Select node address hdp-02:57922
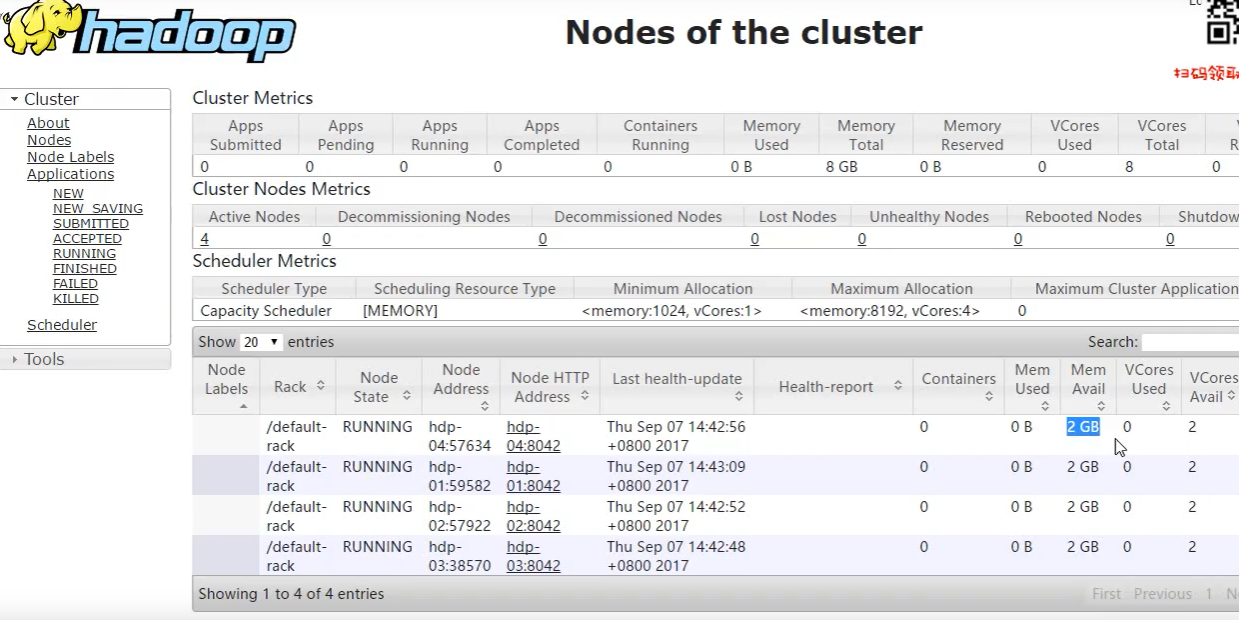This screenshot has width=1239, height=620. pyautogui.click(x=460, y=516)
